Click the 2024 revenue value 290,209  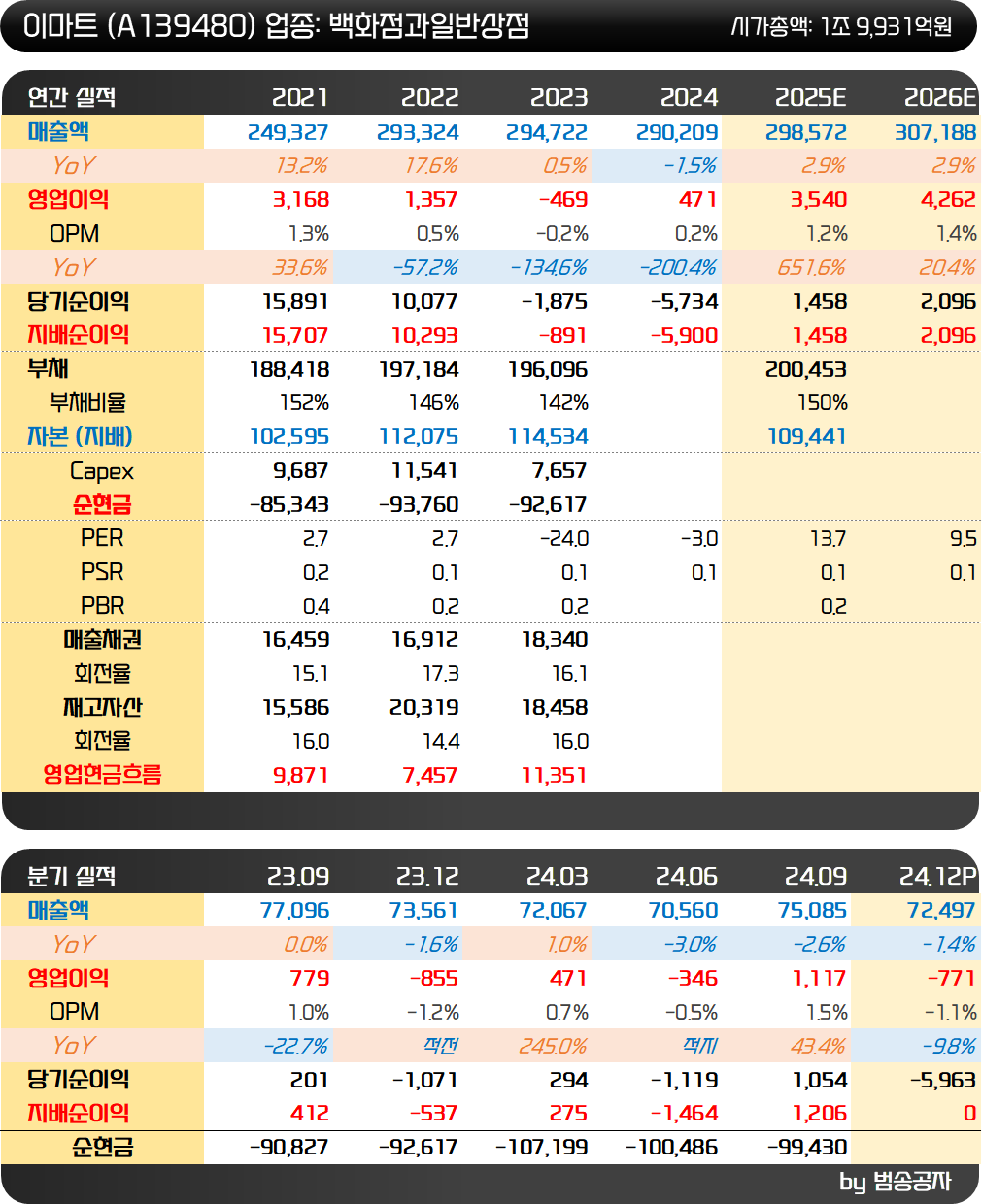[x=677, y=132]
